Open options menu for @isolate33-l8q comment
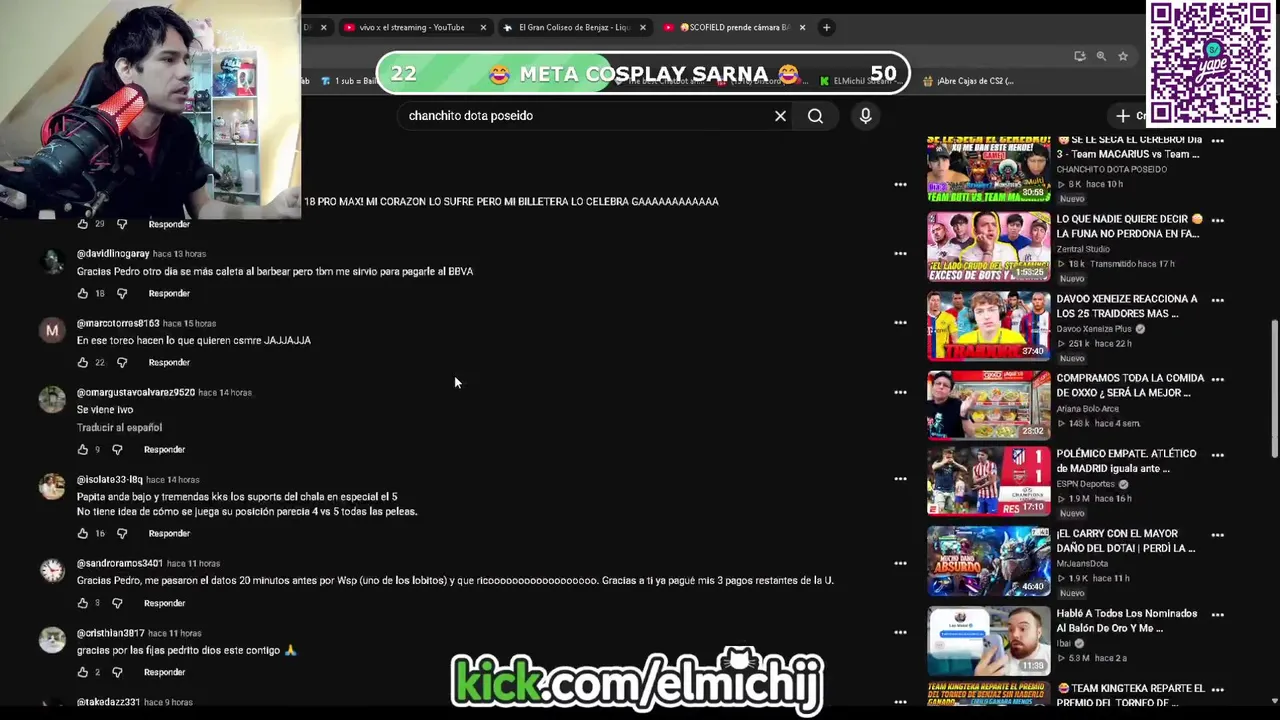Screen dimensions: 1280x720 pos(900,479)
